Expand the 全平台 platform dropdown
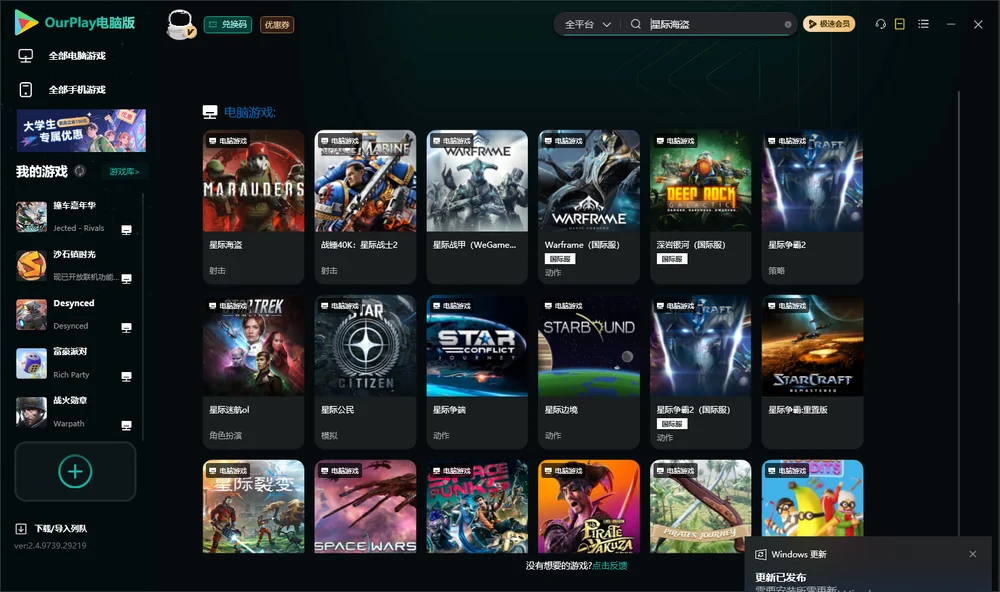Viewport: 1000px width, 592px height. (587, 24)
